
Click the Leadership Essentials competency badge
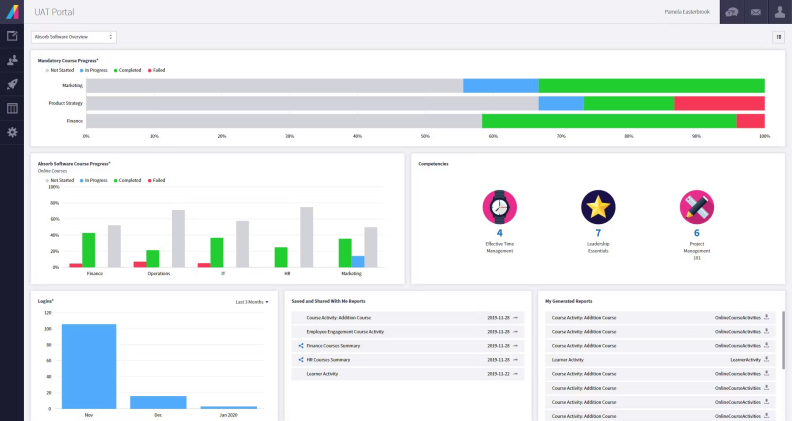[x=598, y=207]
